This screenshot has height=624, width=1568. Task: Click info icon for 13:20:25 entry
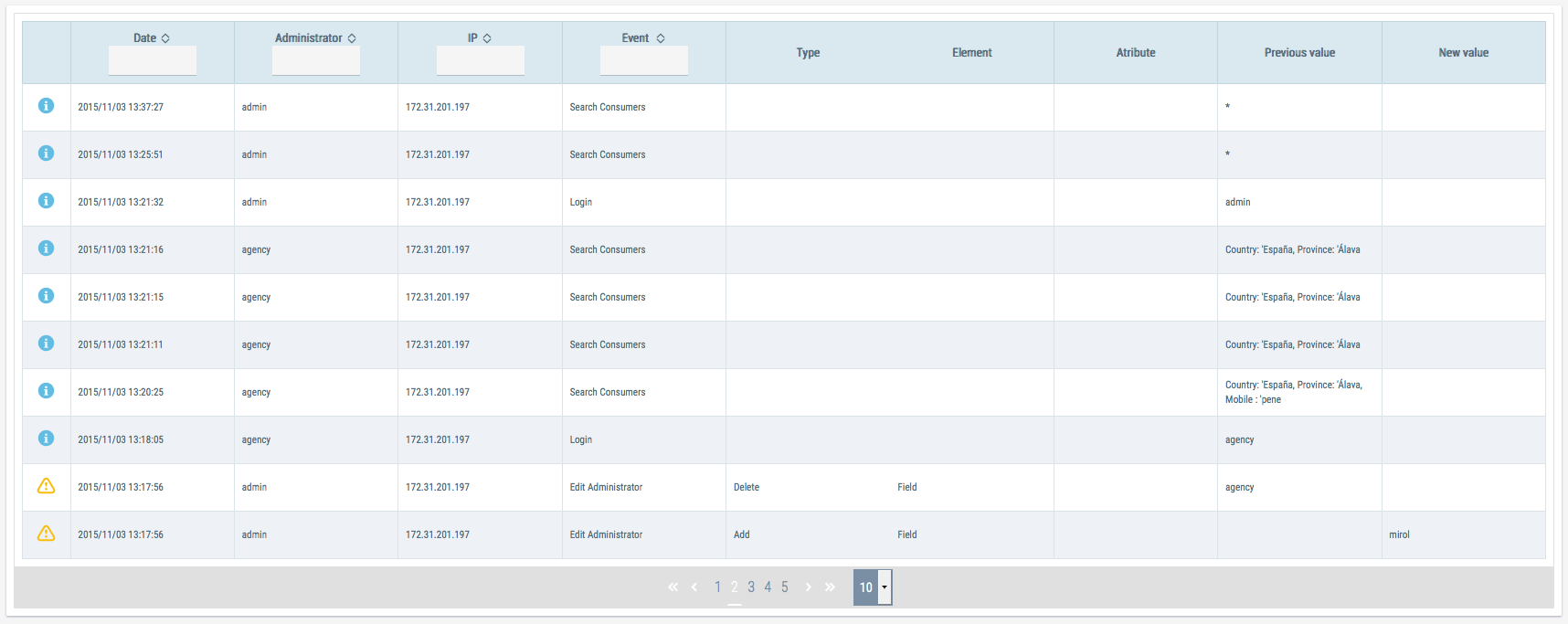46,391
